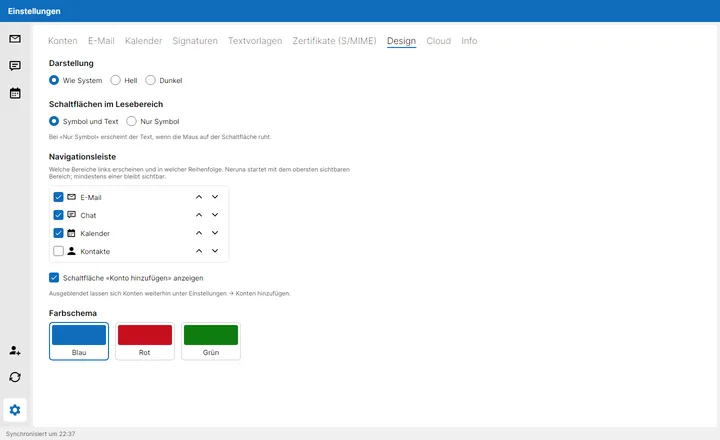Switch to the E-Mail settings tab
The height and width of the screenshot is (440, 720).
click(101, 41)
